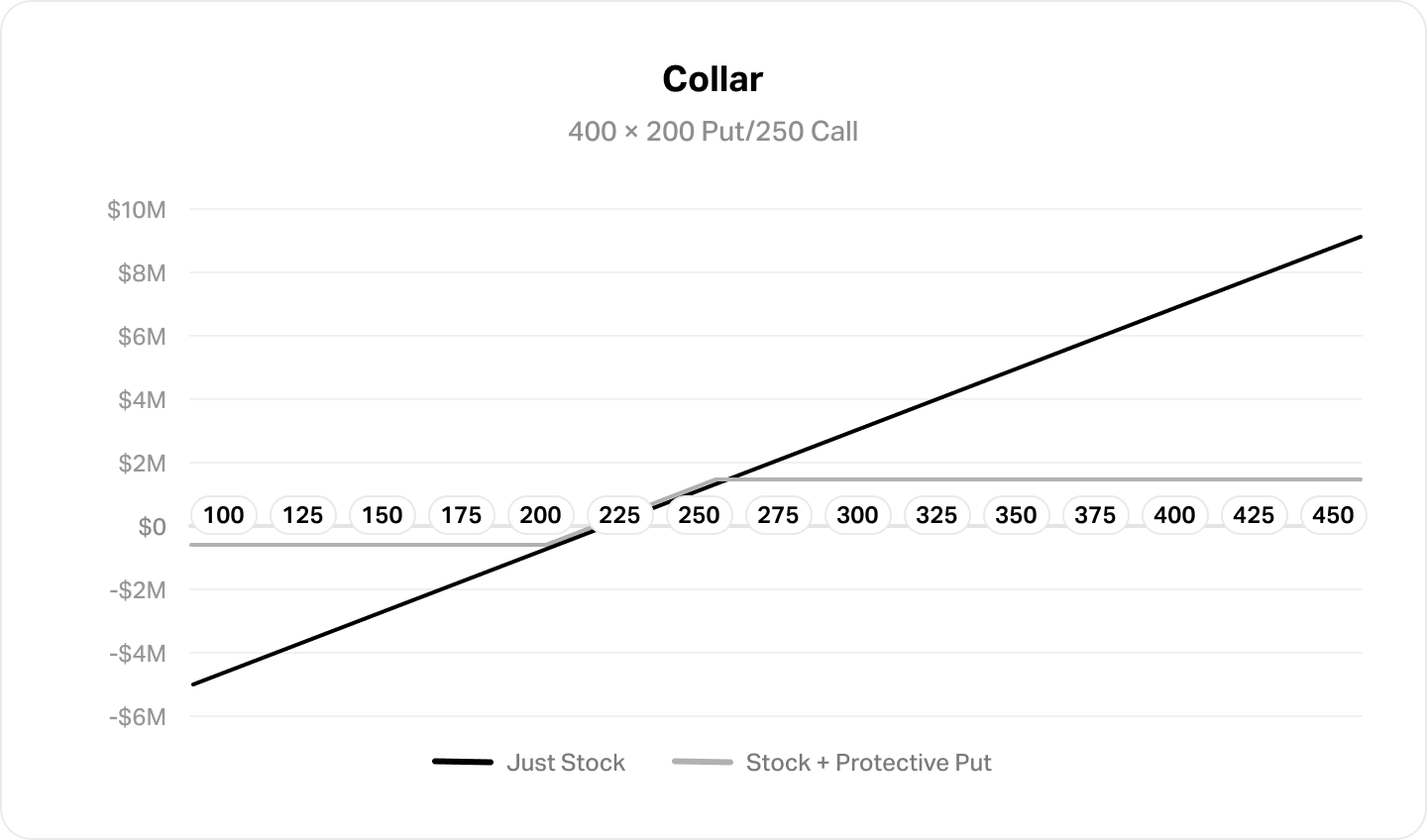The height and width of the screenshot is (840, 1427).
Task: Choose the 300 price pill
Action: 857,515
